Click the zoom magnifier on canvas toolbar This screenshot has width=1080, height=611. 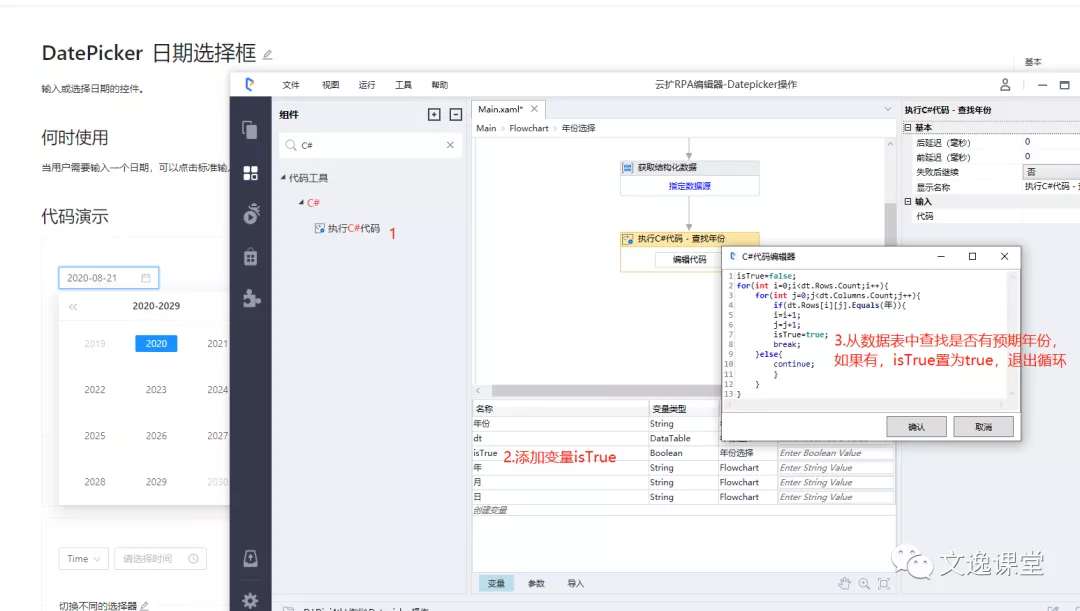point(864,583)
